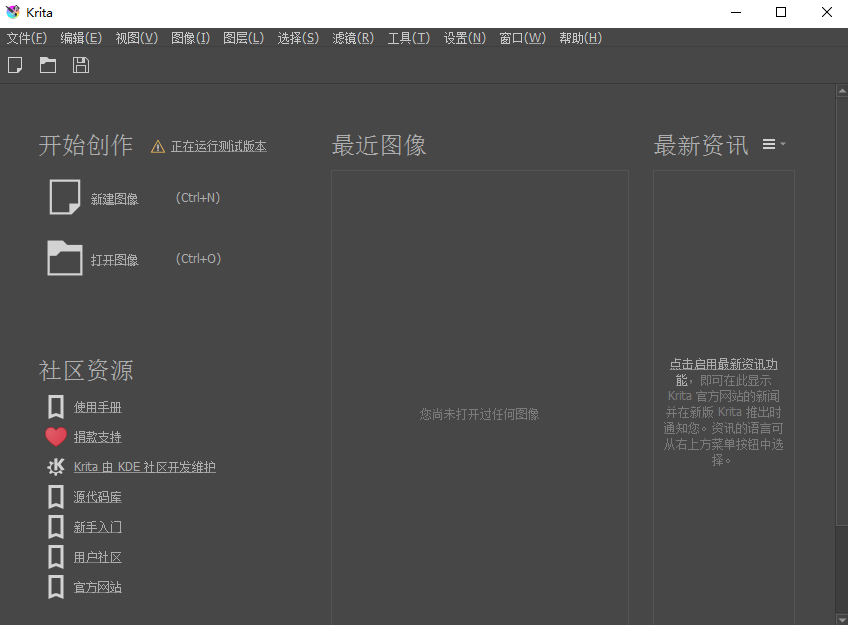Click the scrollbar up arrow
This screenshot has width=848, height=625.
[842, 91]
